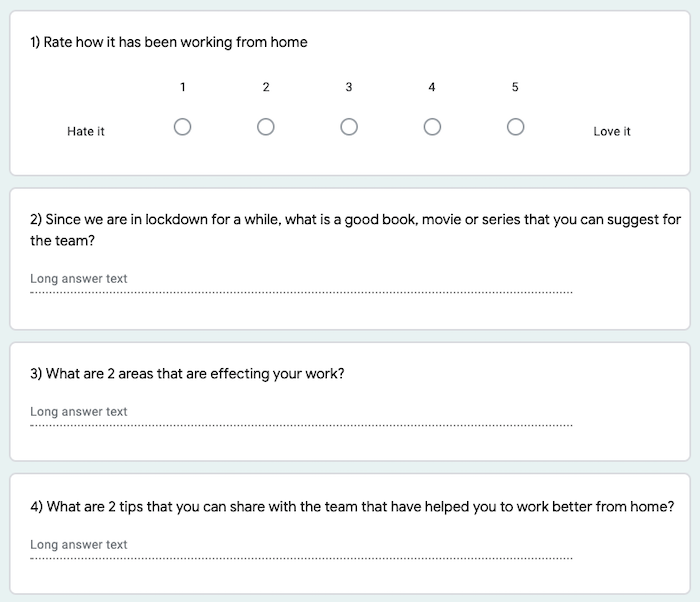
Task: Pick rating 5 next to Love it
Action: (515, 127)
